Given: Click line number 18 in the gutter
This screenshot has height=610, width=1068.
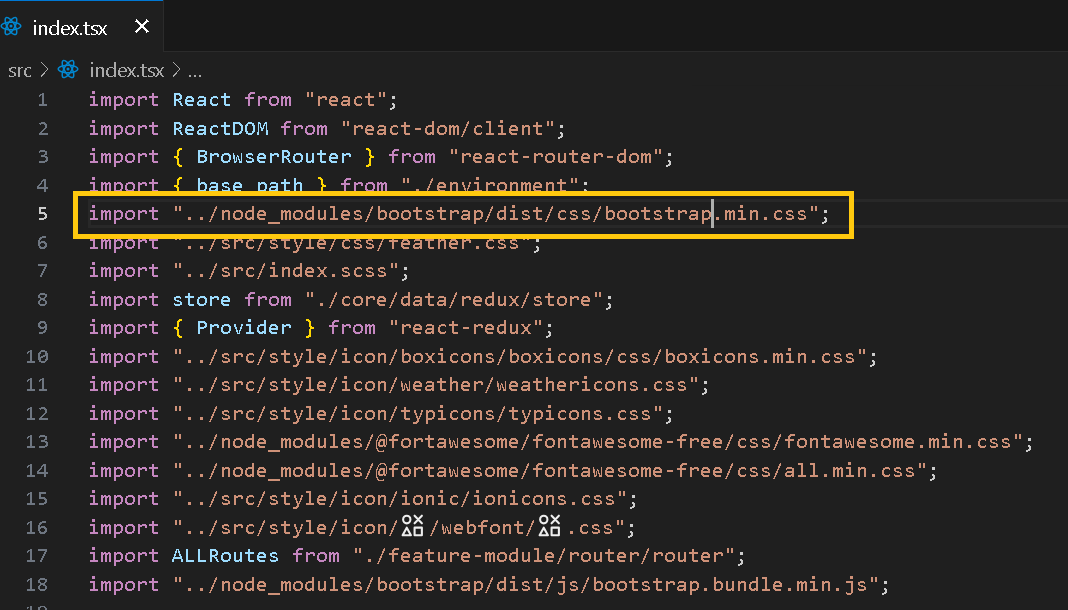Looking at the screenshot, I should (x=37, y=585).
